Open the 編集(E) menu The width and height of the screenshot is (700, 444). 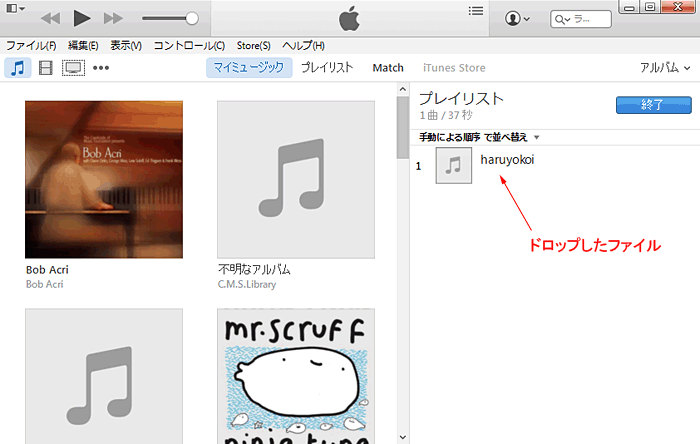point(83,46)
